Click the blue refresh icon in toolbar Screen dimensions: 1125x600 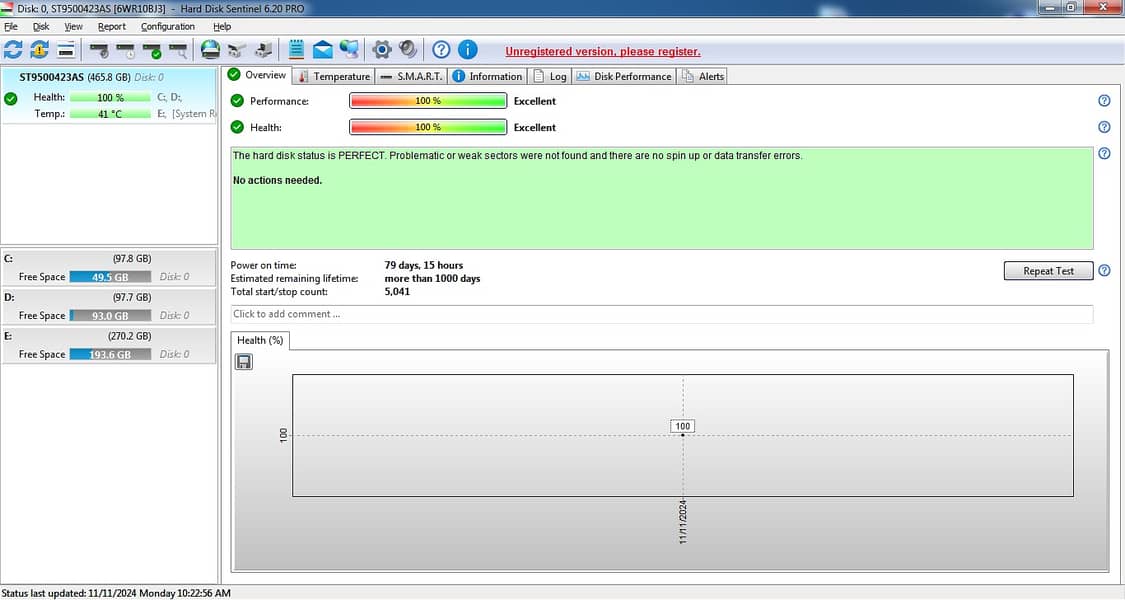tap(13, 49)
